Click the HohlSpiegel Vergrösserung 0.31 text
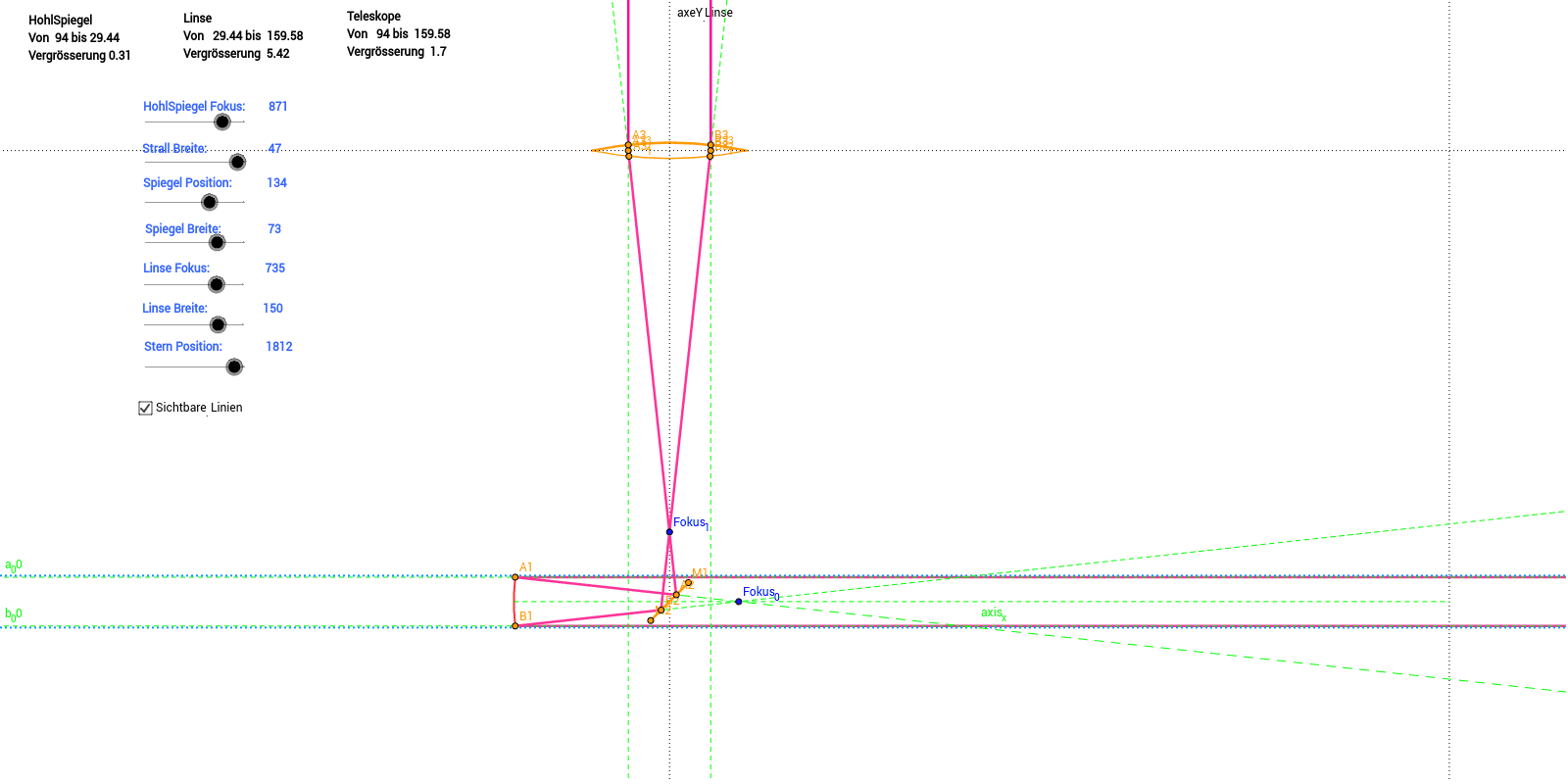Viewport: 1568px width, 784px height. [79, 56]
